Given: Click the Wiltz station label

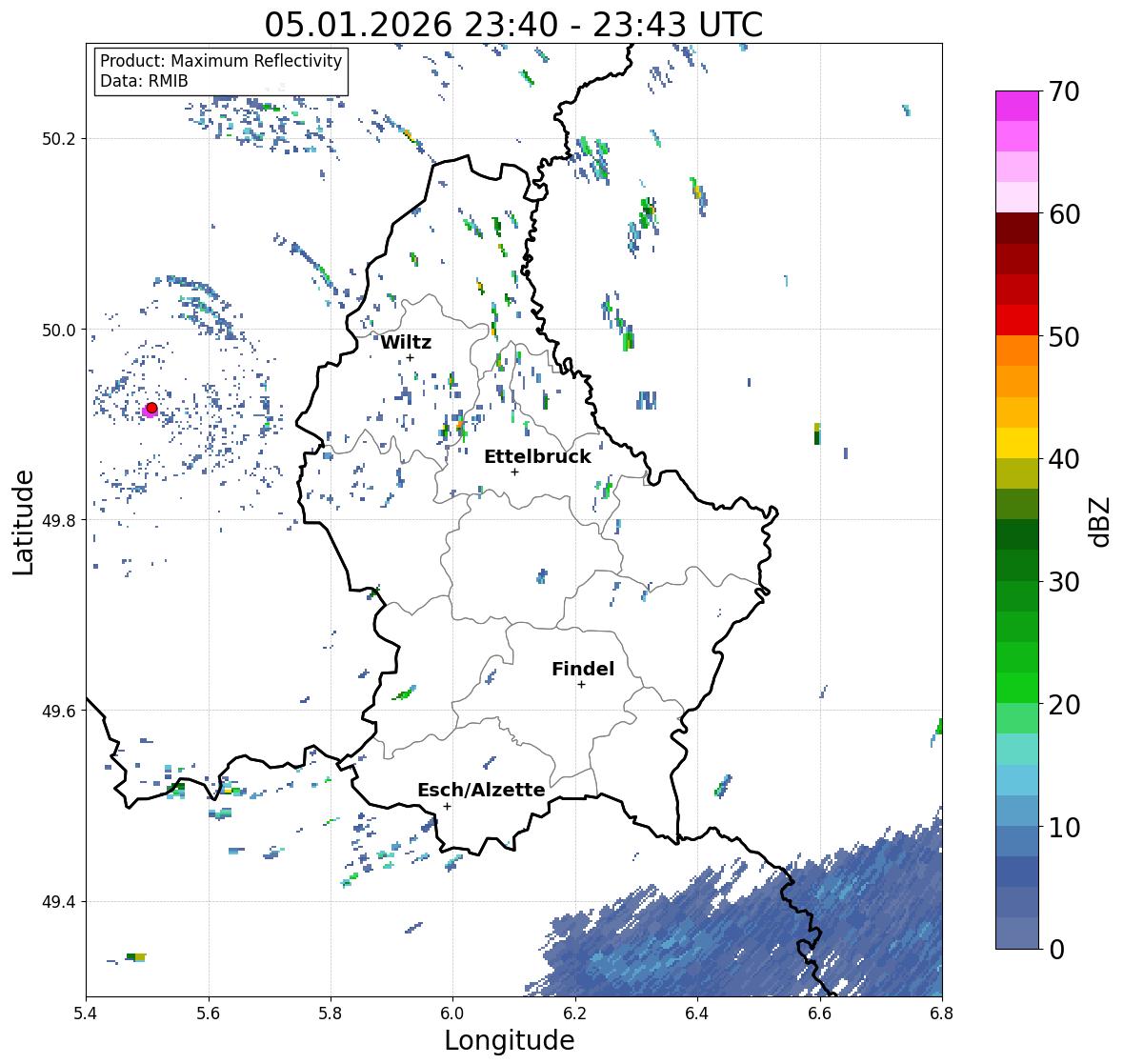Looking at the screenshot, I should click(x=406, y=342).
